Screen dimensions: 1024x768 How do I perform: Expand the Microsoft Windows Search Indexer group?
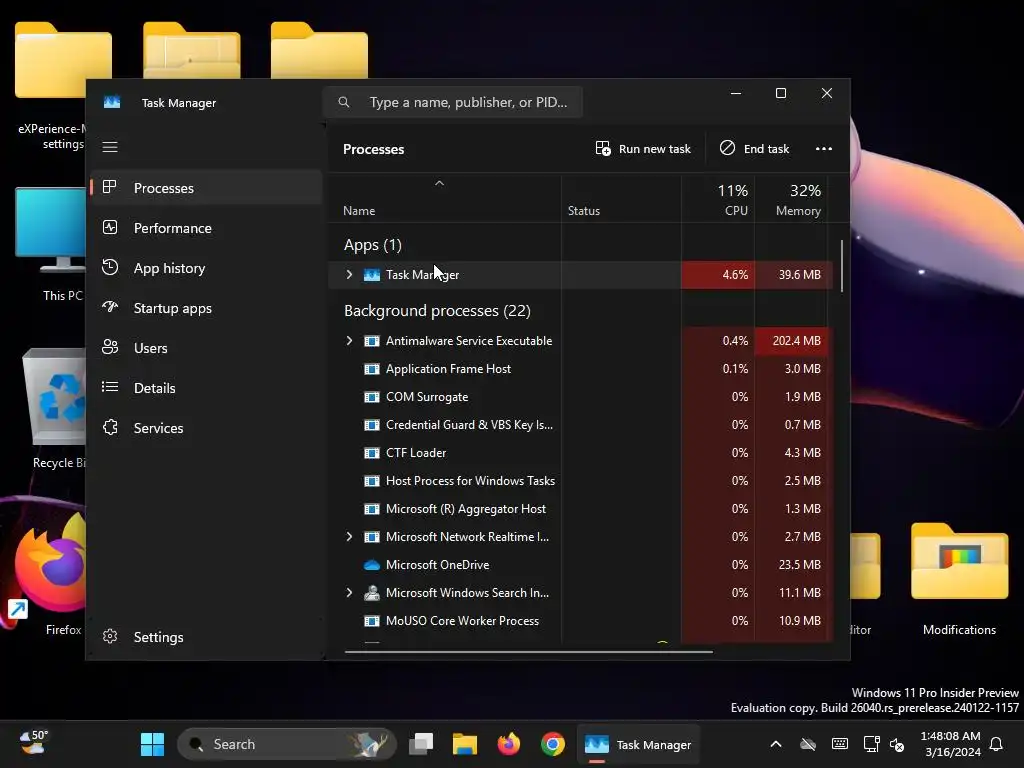point(349,593)
